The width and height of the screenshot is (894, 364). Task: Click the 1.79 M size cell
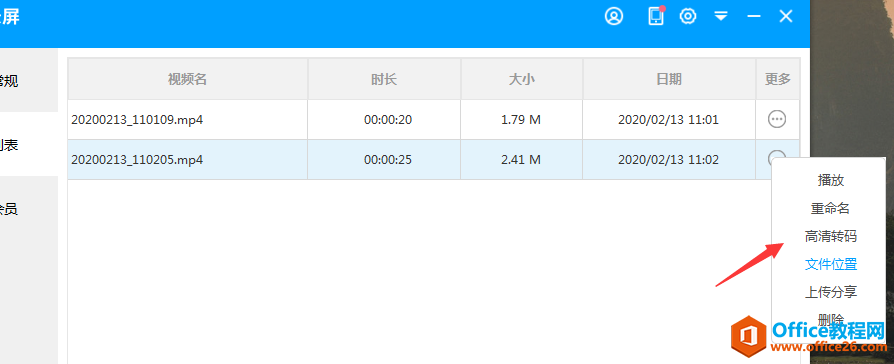(x=521, y=120)
